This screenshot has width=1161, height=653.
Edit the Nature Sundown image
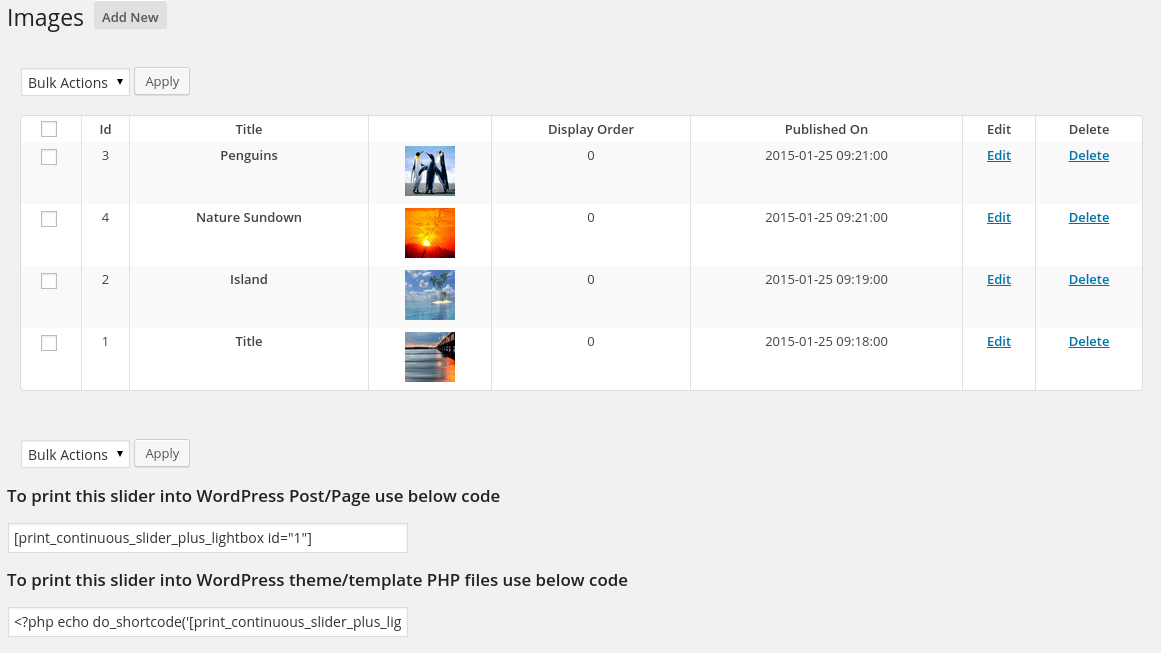(x=998, y=217)
